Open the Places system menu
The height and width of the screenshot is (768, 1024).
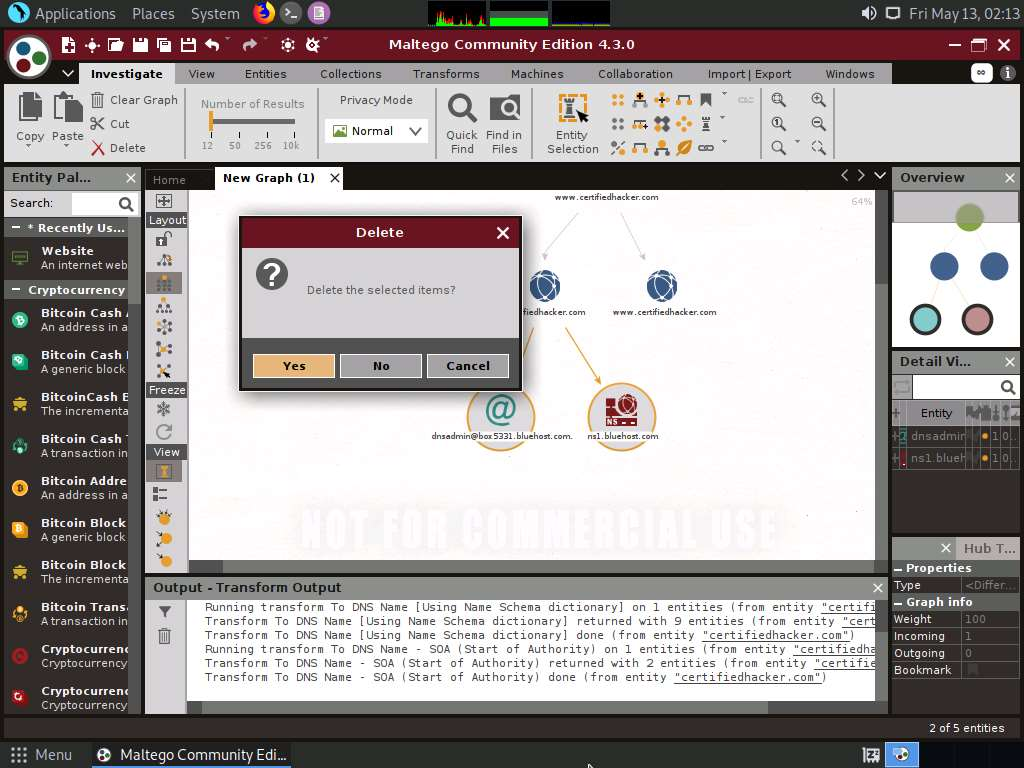pos(153,14)
